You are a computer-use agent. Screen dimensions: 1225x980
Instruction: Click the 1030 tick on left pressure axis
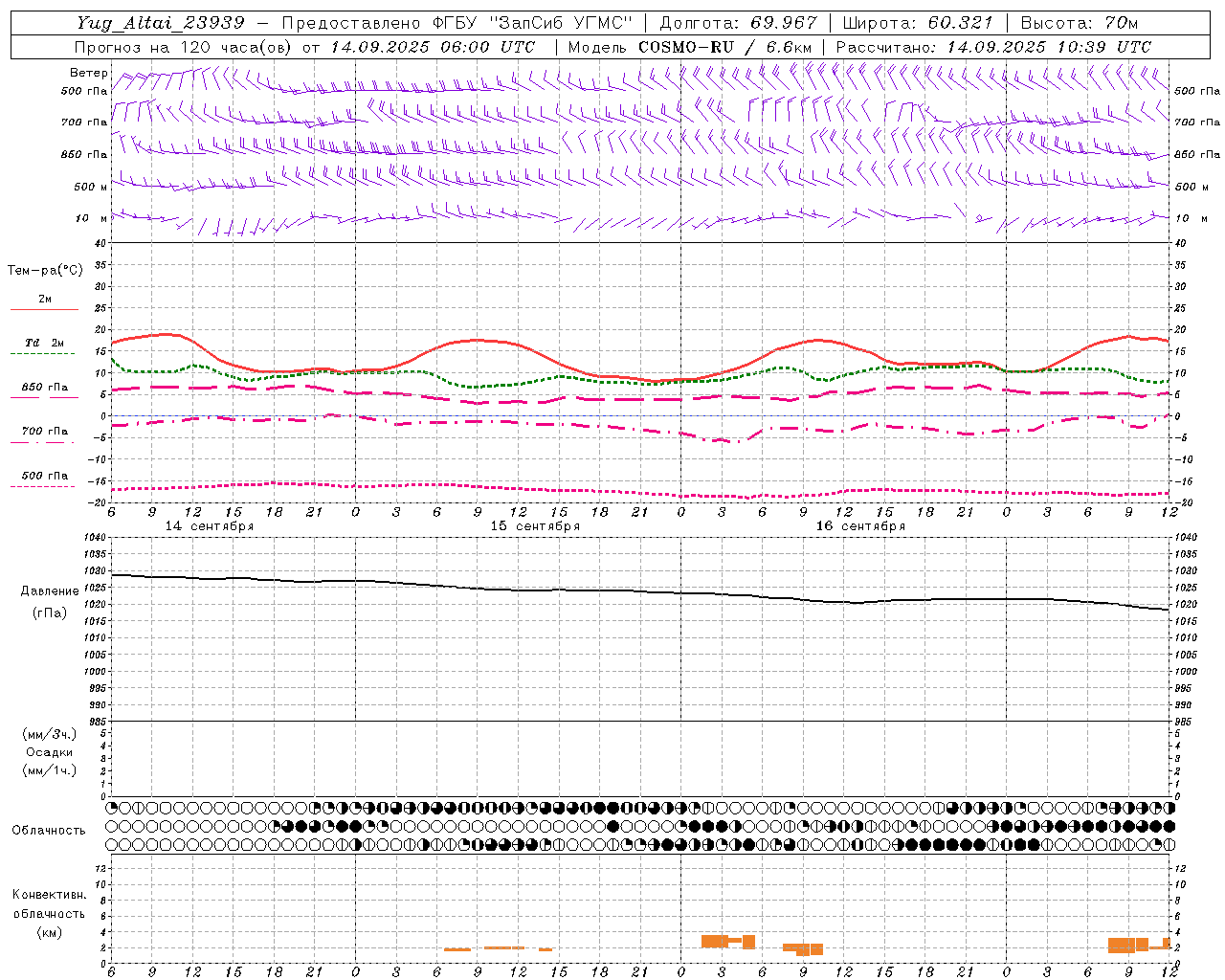(96, 570)
